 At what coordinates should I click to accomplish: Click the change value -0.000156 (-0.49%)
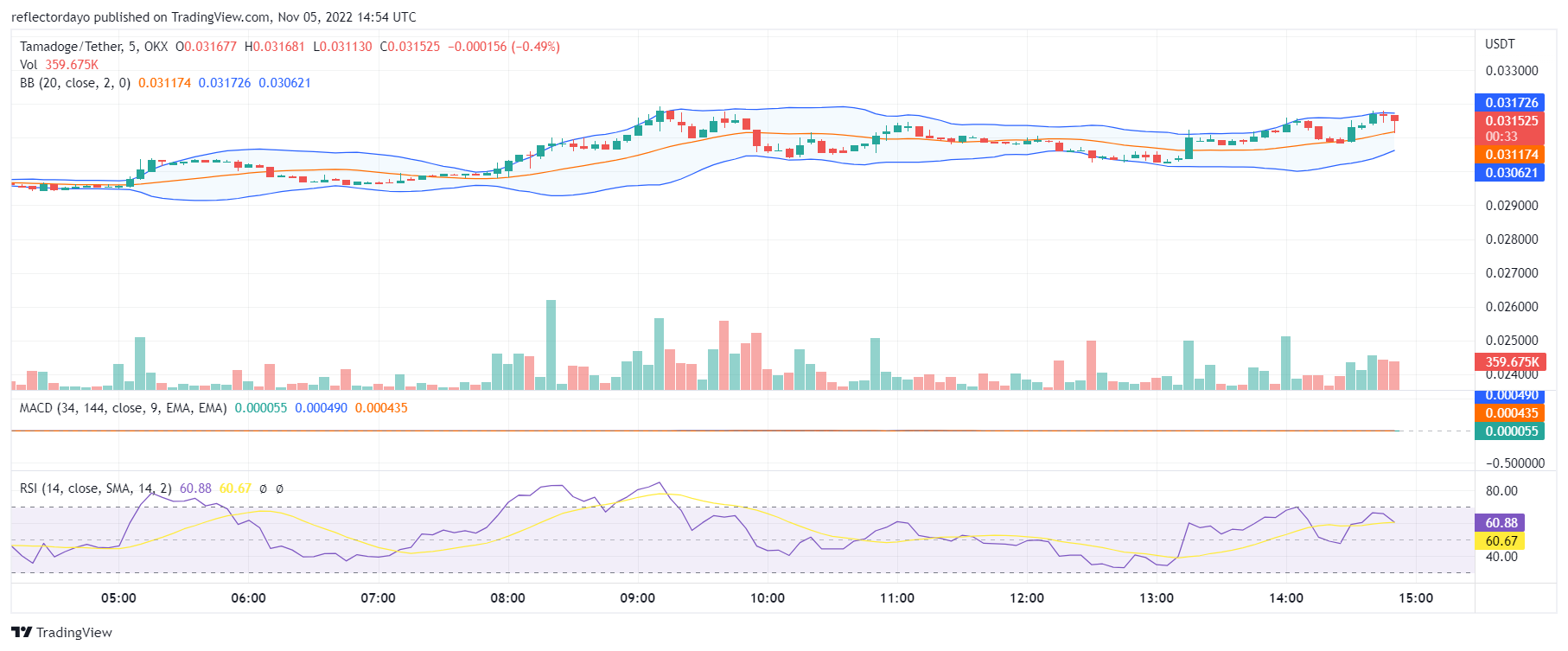click(504, 47)
